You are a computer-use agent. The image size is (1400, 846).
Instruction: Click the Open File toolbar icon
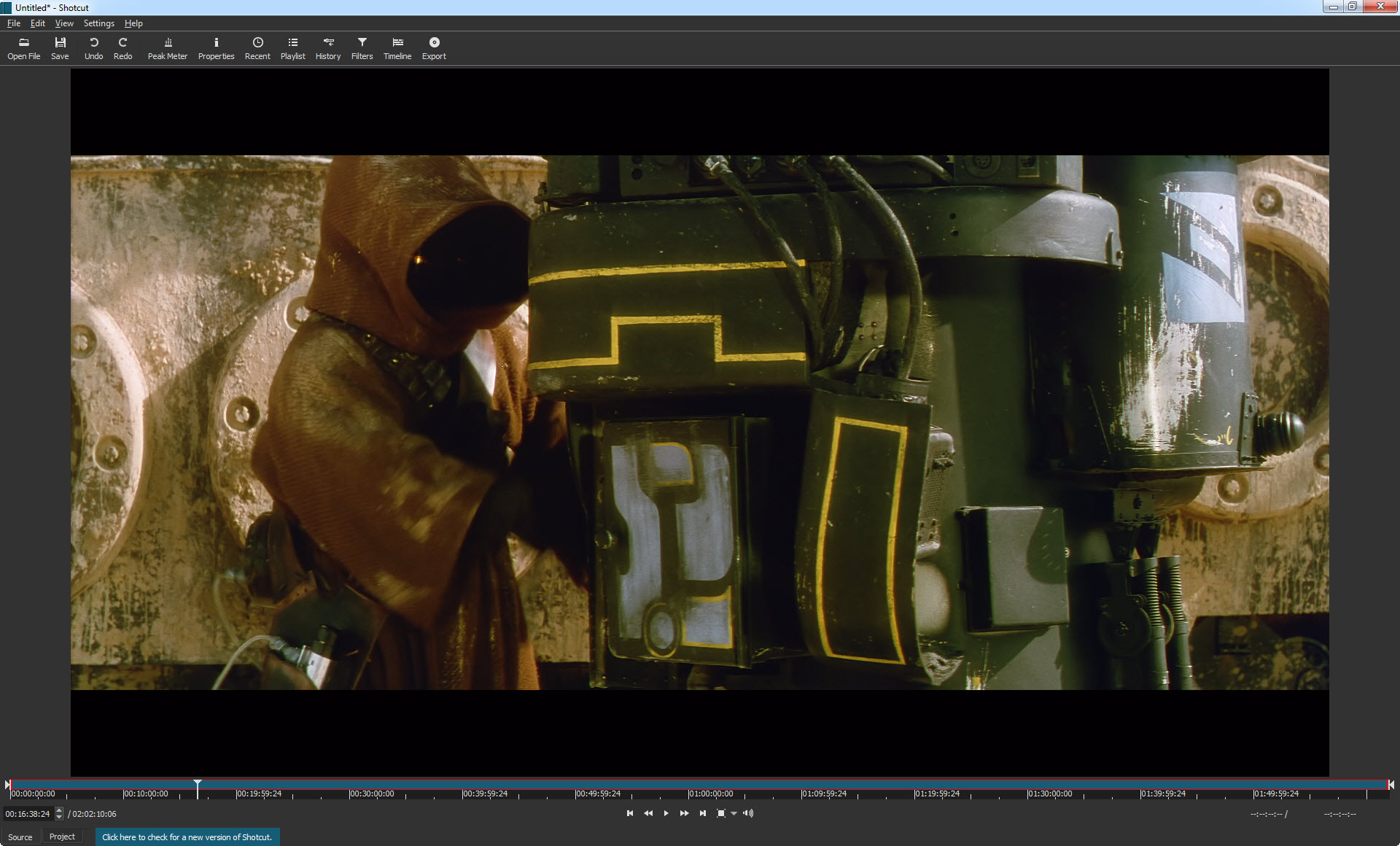(x=24, y=48)
